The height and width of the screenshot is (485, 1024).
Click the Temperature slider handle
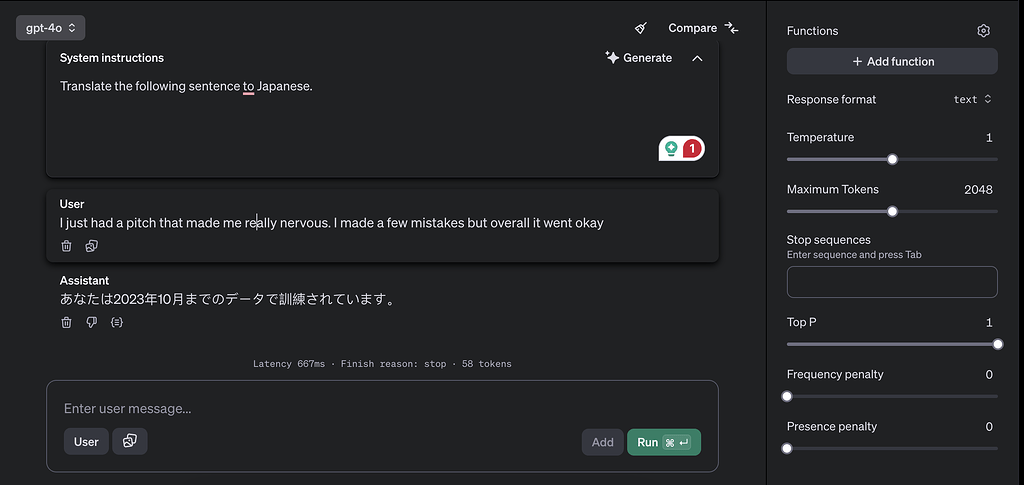892,159
